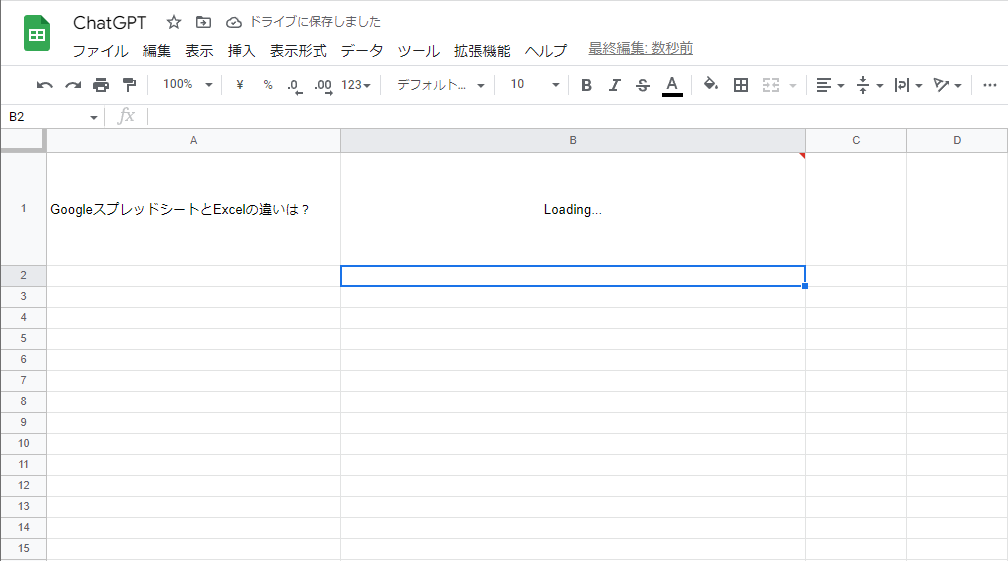Click the B2 name box

coord(45,117)
